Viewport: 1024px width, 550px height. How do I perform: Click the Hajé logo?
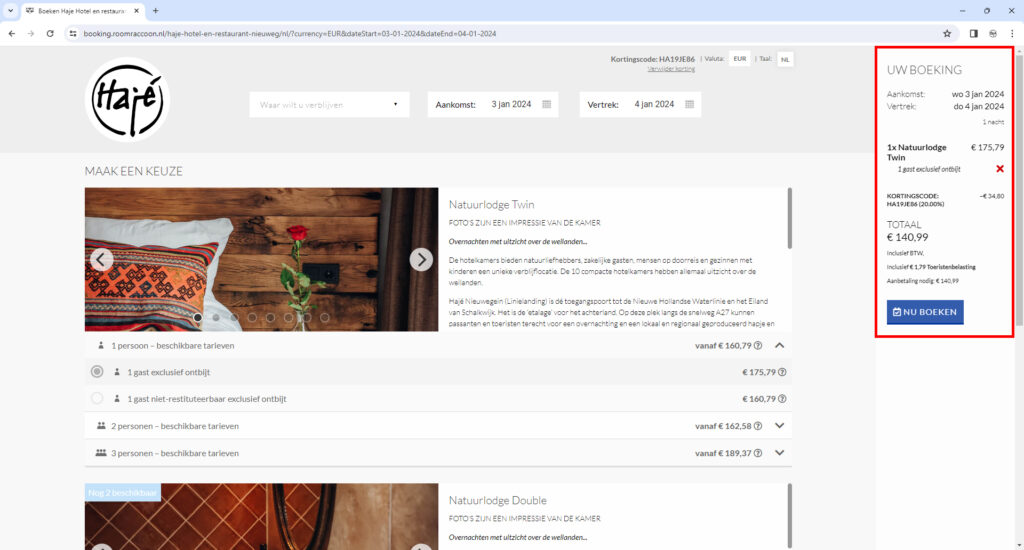127,100
